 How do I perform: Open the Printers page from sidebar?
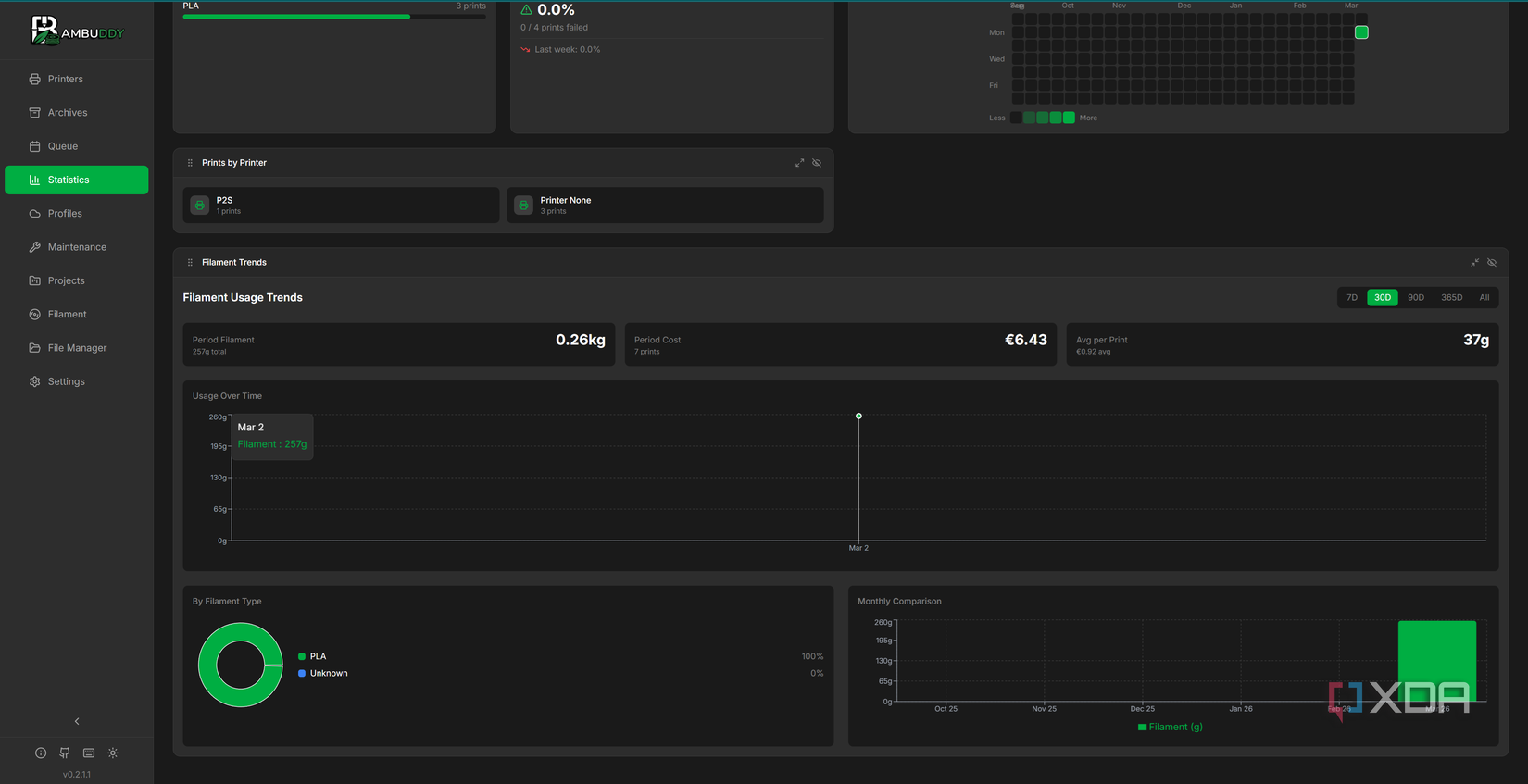coord(65,80)
